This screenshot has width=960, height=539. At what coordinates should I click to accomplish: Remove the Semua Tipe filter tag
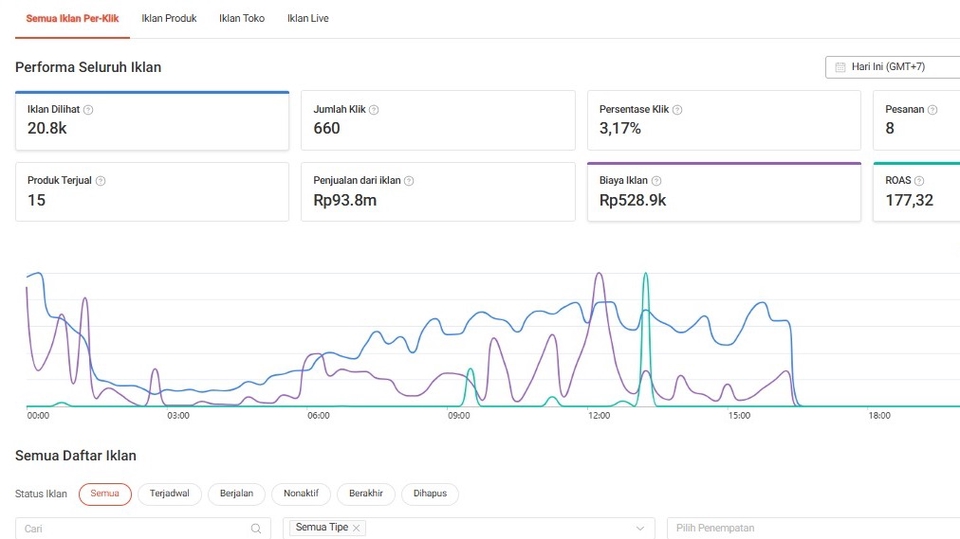coord(356,528)
